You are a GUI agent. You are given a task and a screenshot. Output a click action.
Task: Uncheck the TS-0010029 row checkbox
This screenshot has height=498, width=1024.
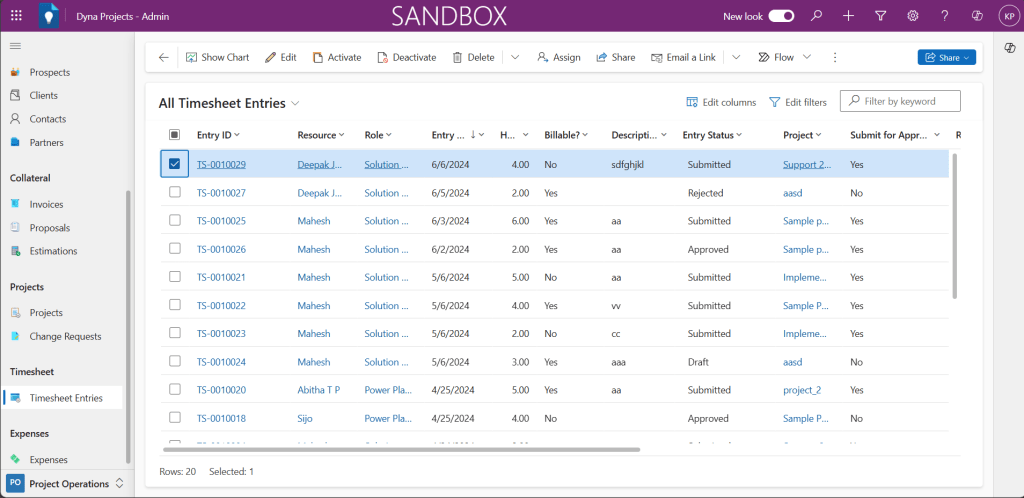pyautogui.click(x=175, y=164)
